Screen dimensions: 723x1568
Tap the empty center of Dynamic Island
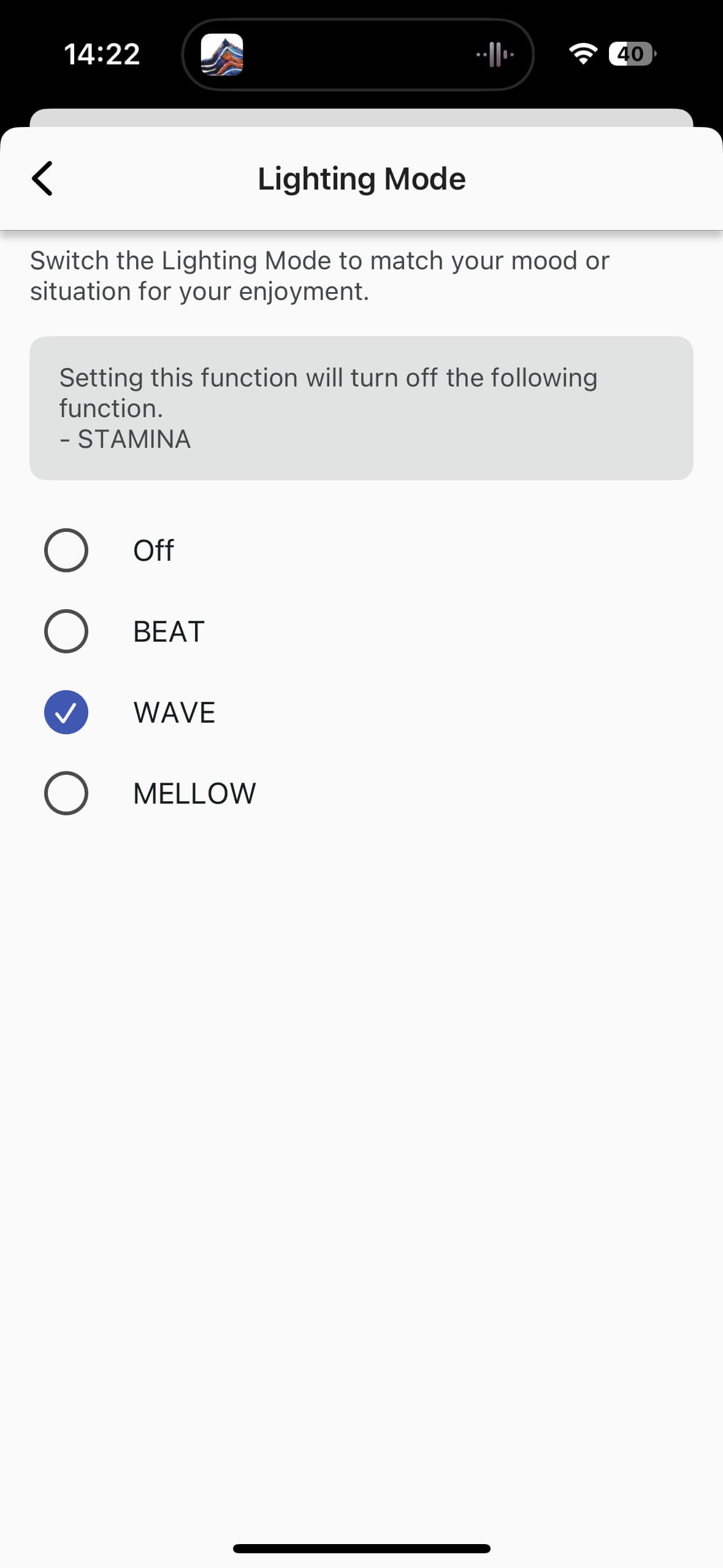(x=359, y=55)
